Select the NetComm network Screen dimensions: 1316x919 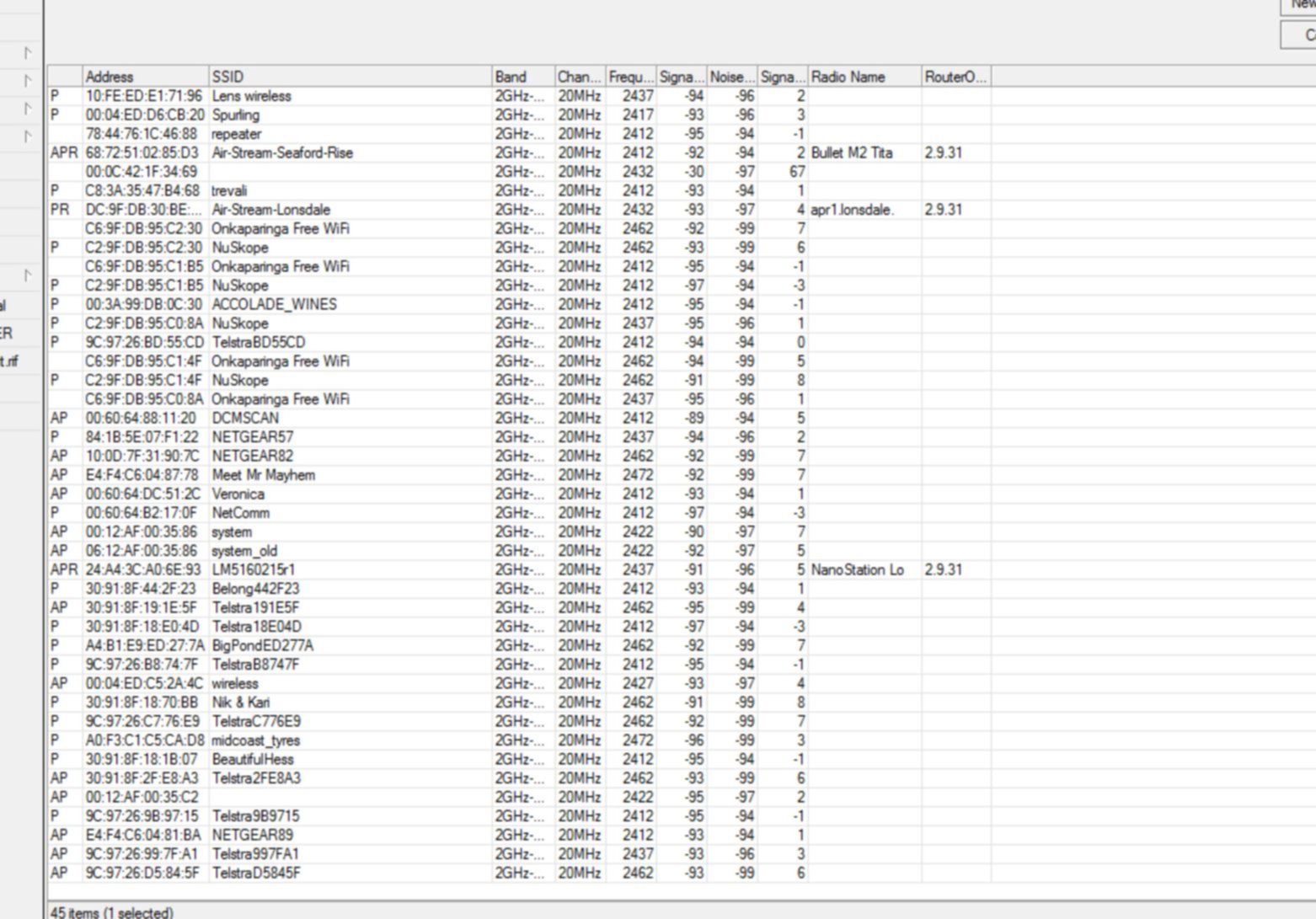[240, 513]
